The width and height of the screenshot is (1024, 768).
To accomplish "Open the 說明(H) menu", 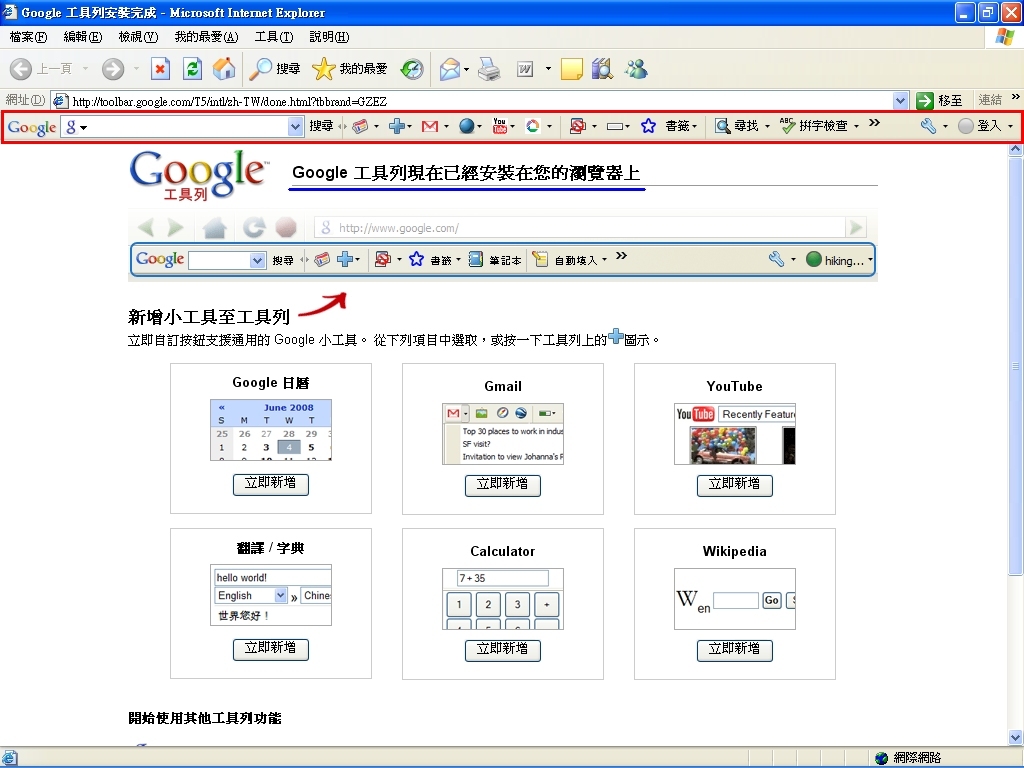I will (x=329, y=37).
